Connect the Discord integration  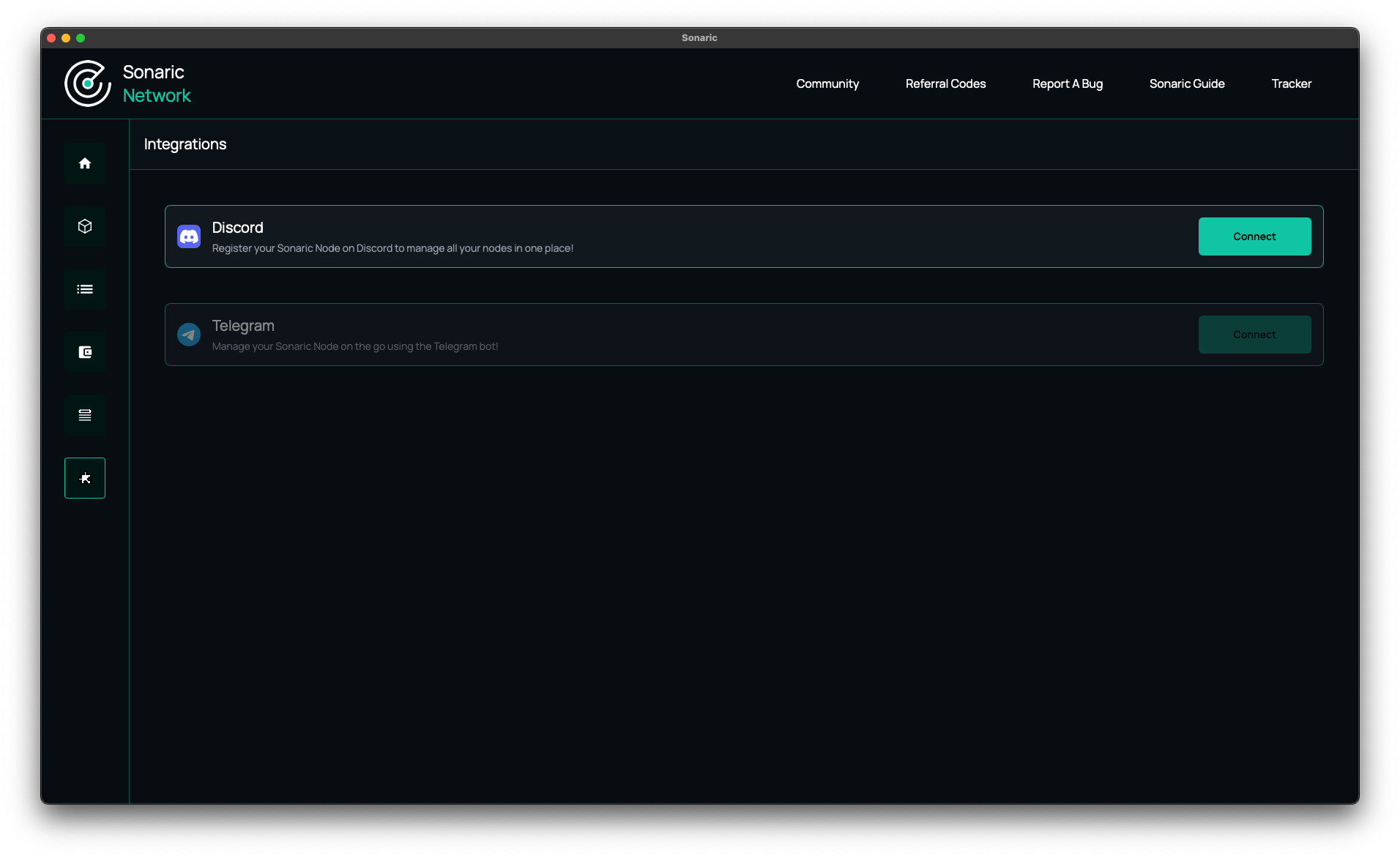1254,236
